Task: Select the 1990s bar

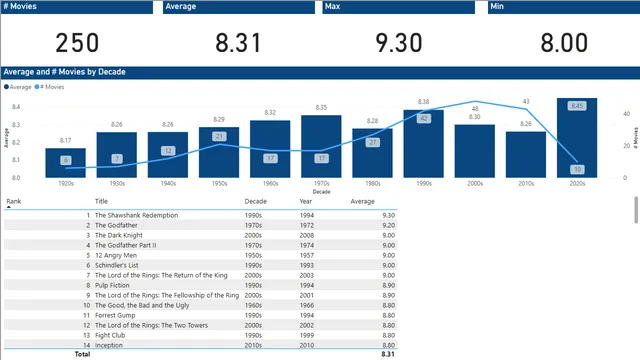Action: (x=424, y=144)
